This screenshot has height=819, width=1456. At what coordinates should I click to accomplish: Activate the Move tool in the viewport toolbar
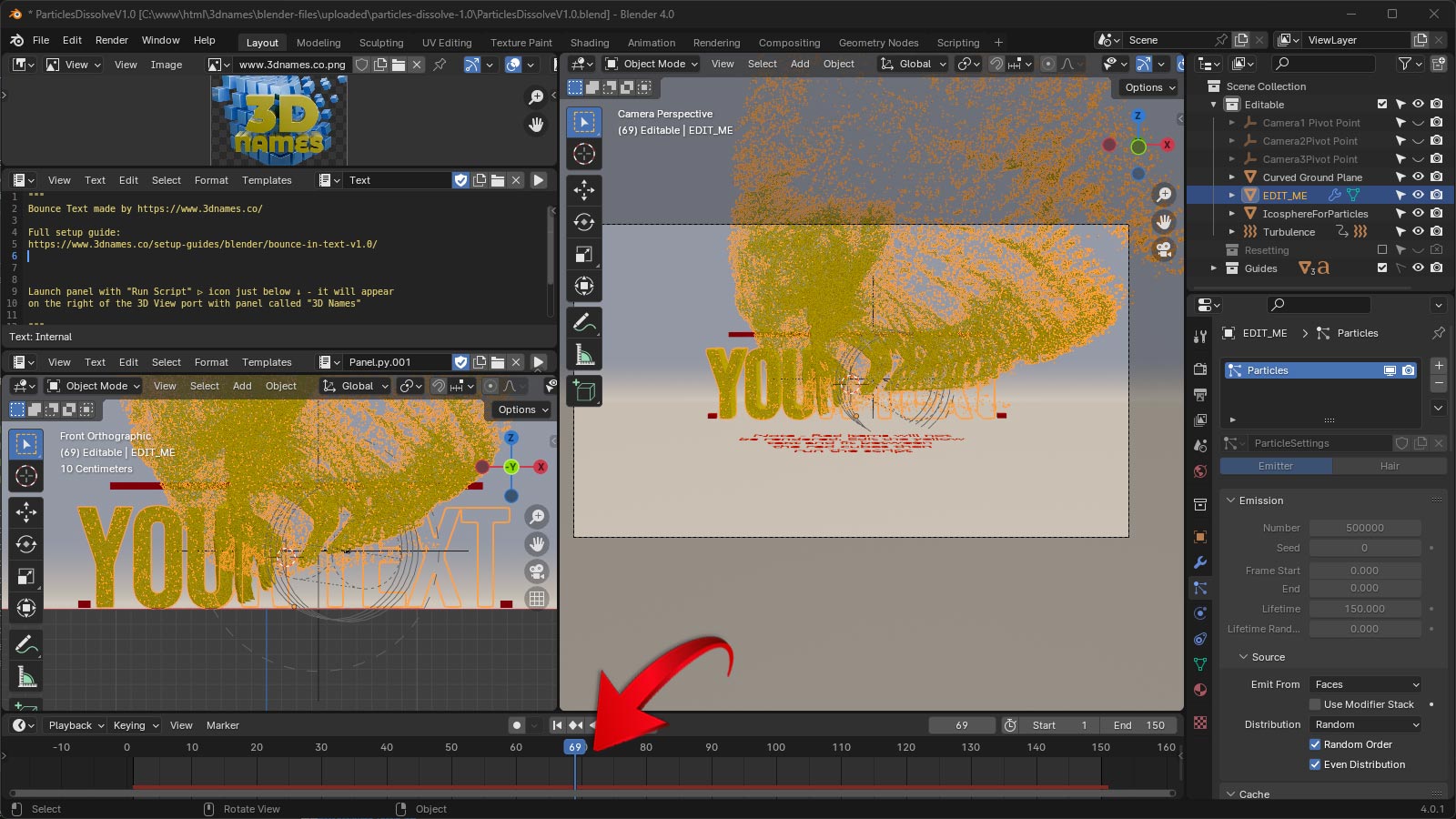584,190
